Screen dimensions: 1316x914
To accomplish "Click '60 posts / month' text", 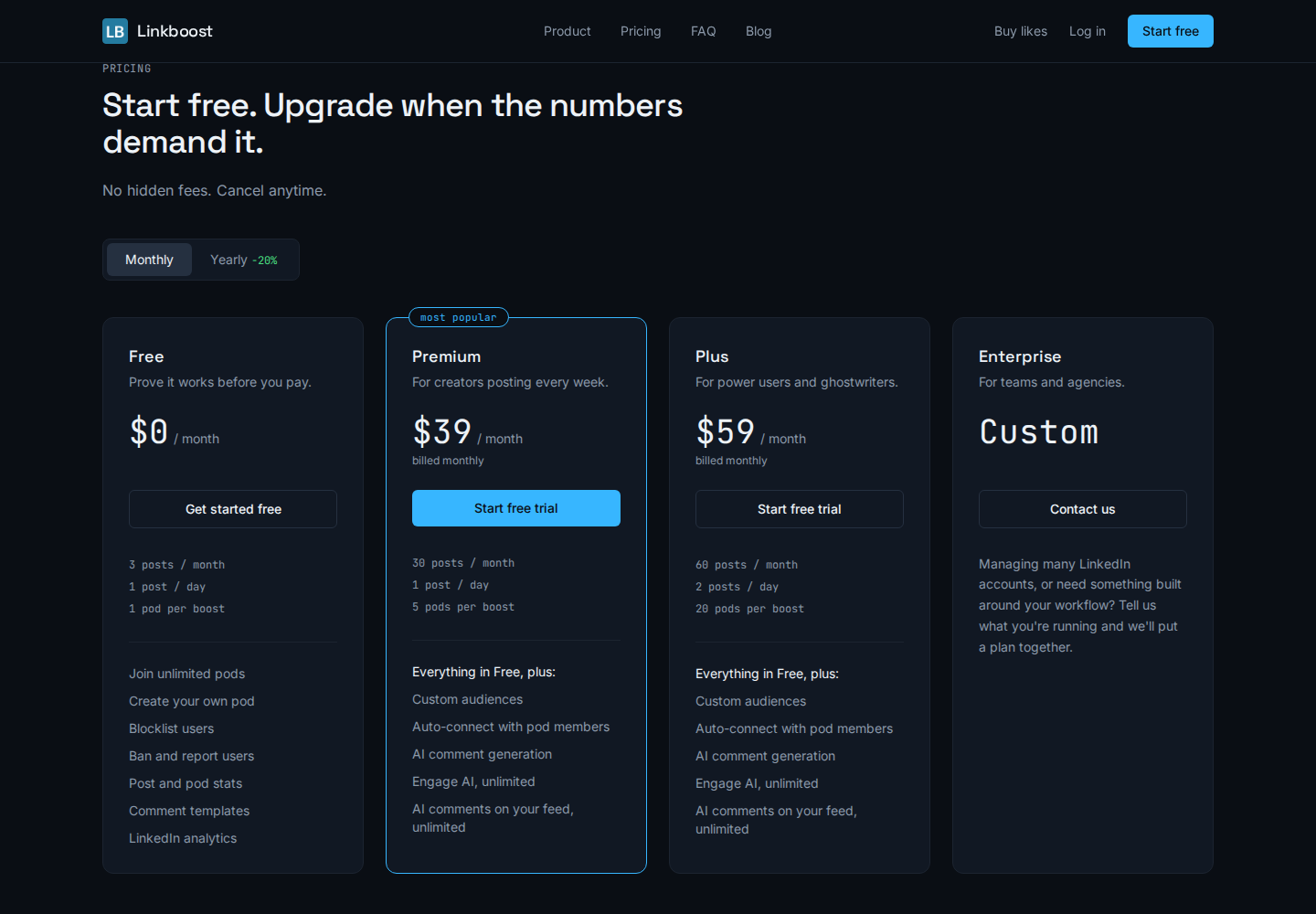I will click(747, 565).
